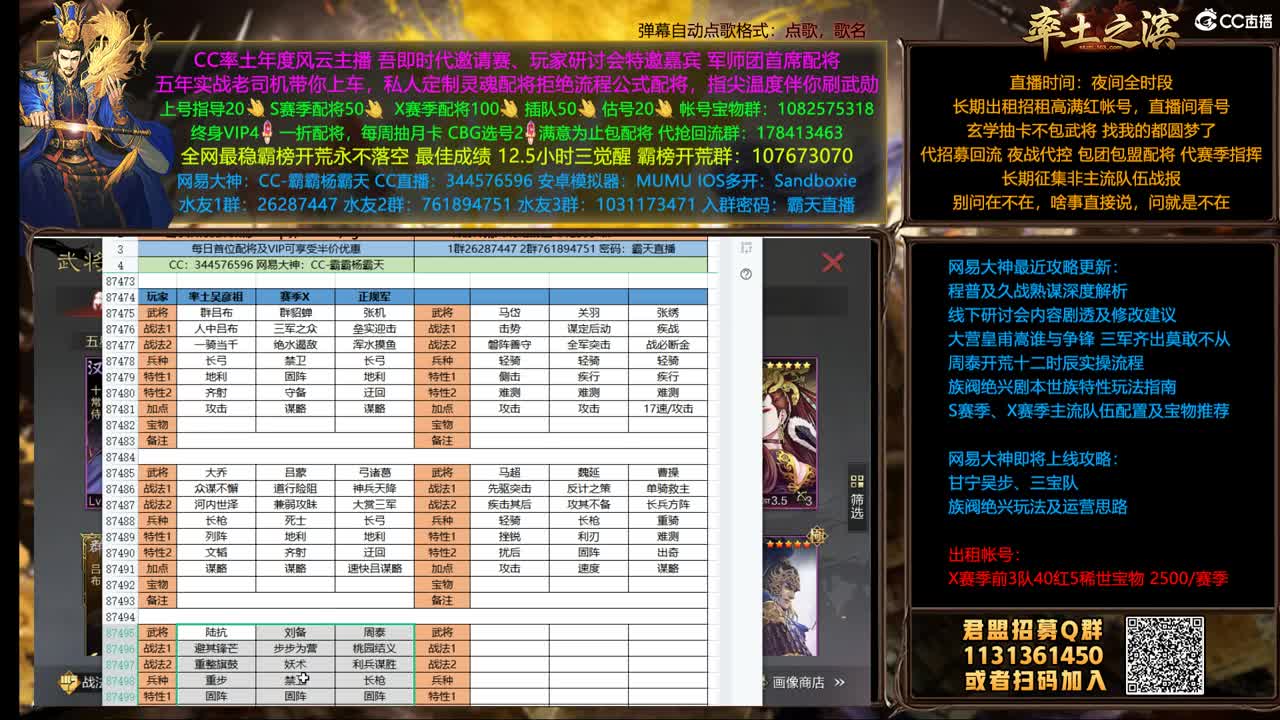Click the 兼弱攻昧 tactic cell
This screenshot has width=1280, height=720.
pyautogui.click(x=295, y=505)
